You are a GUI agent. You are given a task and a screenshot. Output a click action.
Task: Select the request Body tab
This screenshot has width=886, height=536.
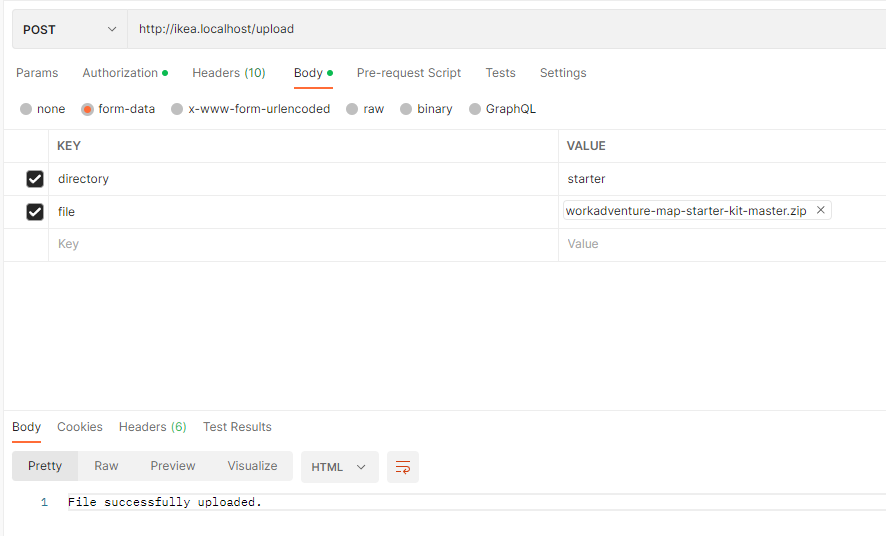[x=313, y=73]
